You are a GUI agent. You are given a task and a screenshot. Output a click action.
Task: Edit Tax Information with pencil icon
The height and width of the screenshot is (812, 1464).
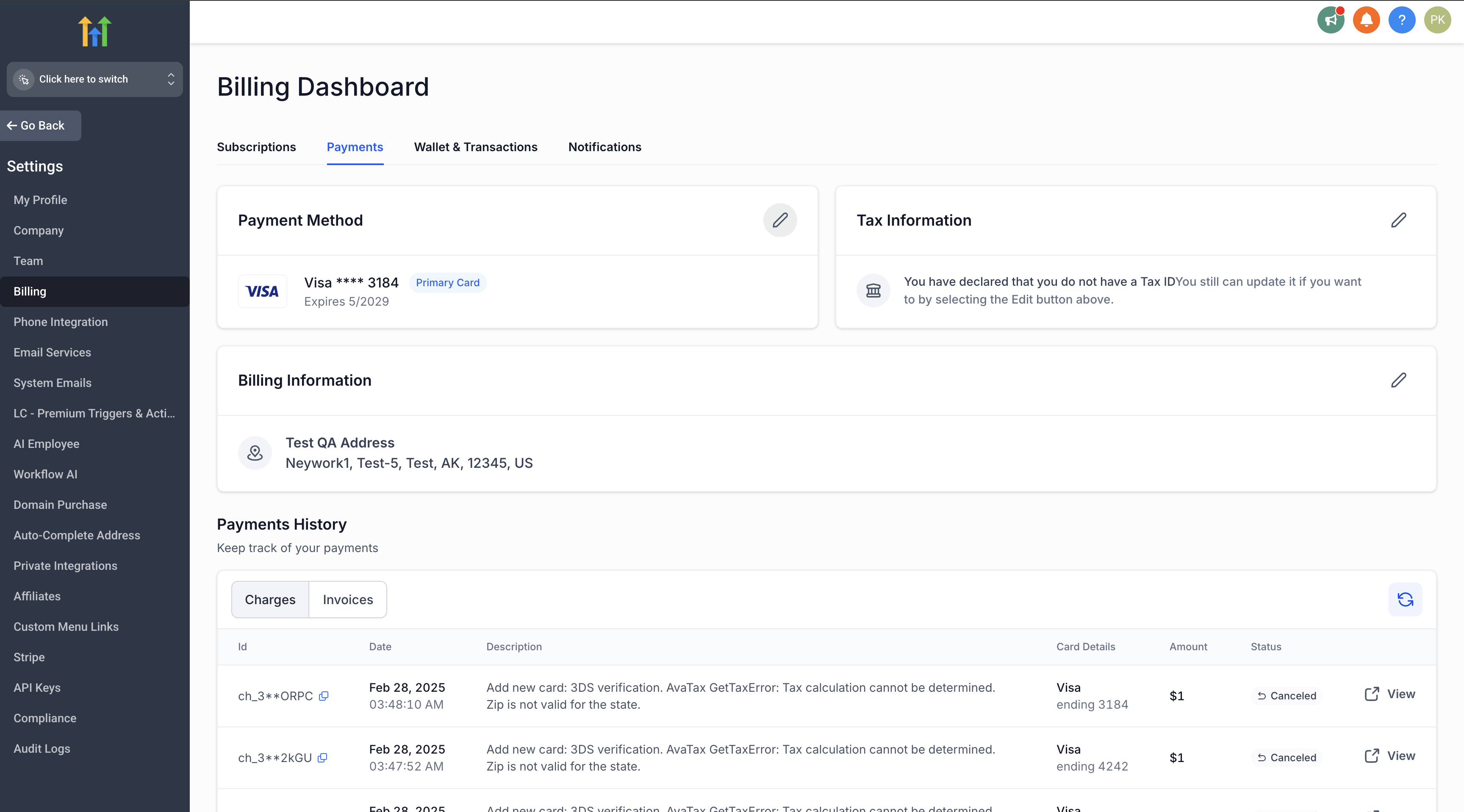click(1398, 220)
